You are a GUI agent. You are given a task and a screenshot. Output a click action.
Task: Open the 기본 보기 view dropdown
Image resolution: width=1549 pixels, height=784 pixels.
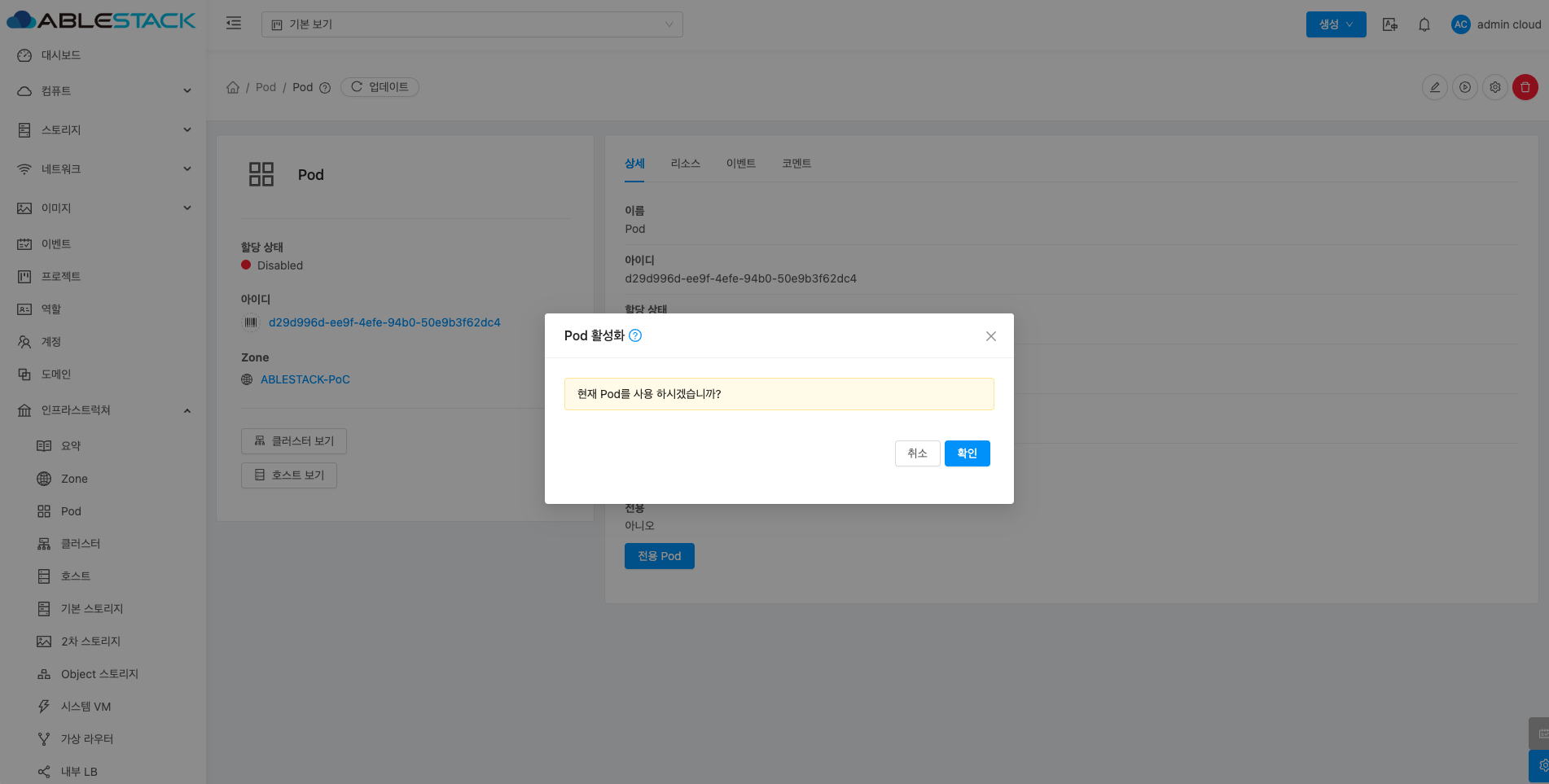(x=472, y=24)
